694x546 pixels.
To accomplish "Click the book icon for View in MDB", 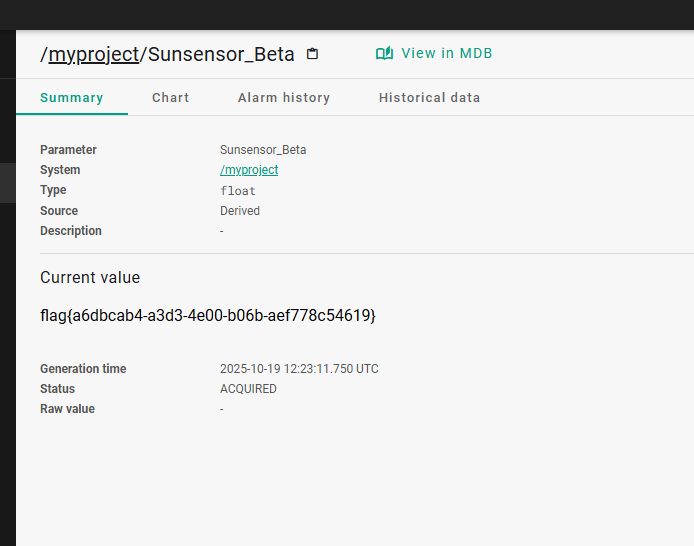I will [384, 54].
